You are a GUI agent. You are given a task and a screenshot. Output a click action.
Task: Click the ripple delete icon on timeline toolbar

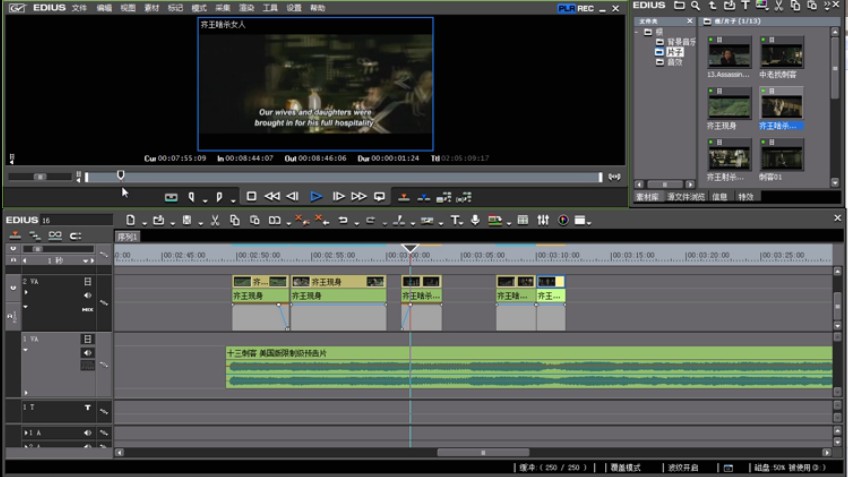coord(322,220)
